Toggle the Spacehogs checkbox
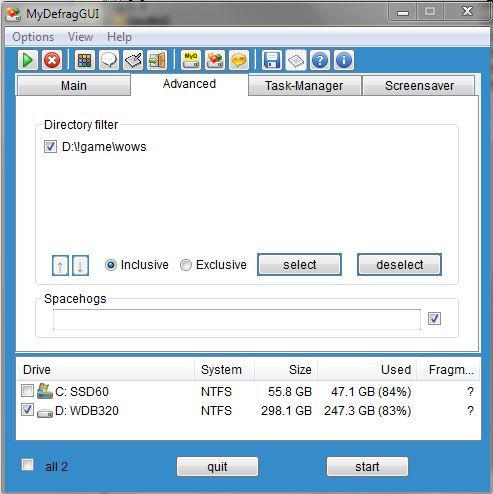This screenshot has height=494, width=493. coord(434,318)
